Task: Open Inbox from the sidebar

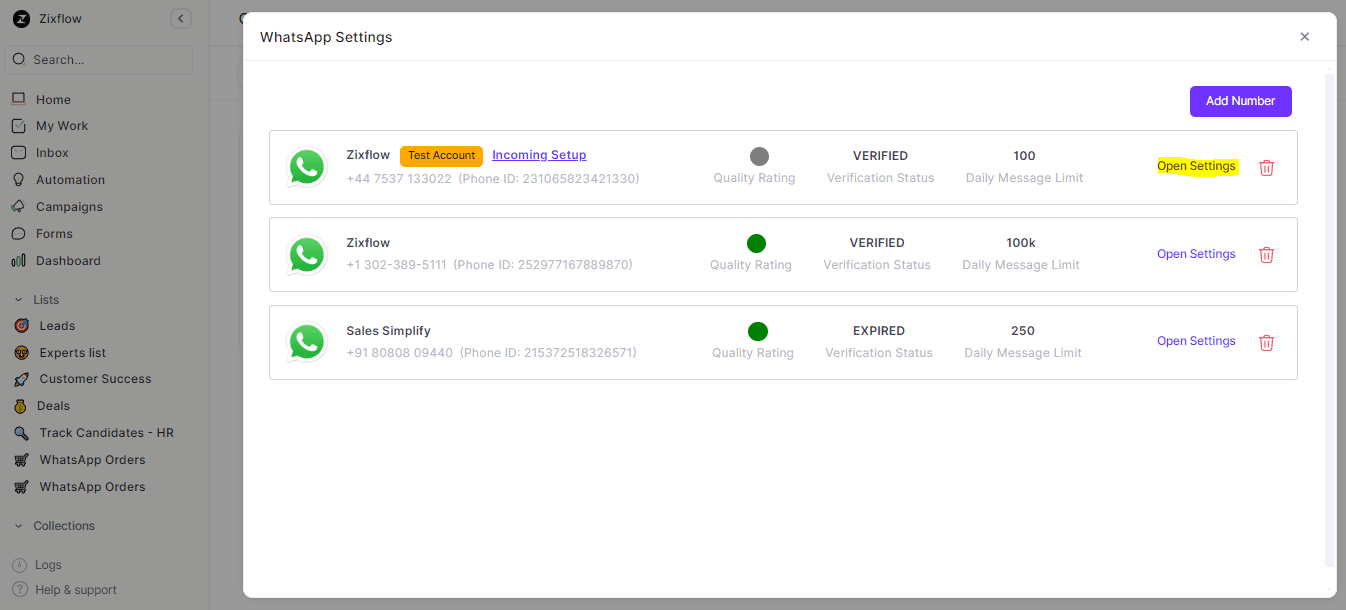Action: click(52, 153)
